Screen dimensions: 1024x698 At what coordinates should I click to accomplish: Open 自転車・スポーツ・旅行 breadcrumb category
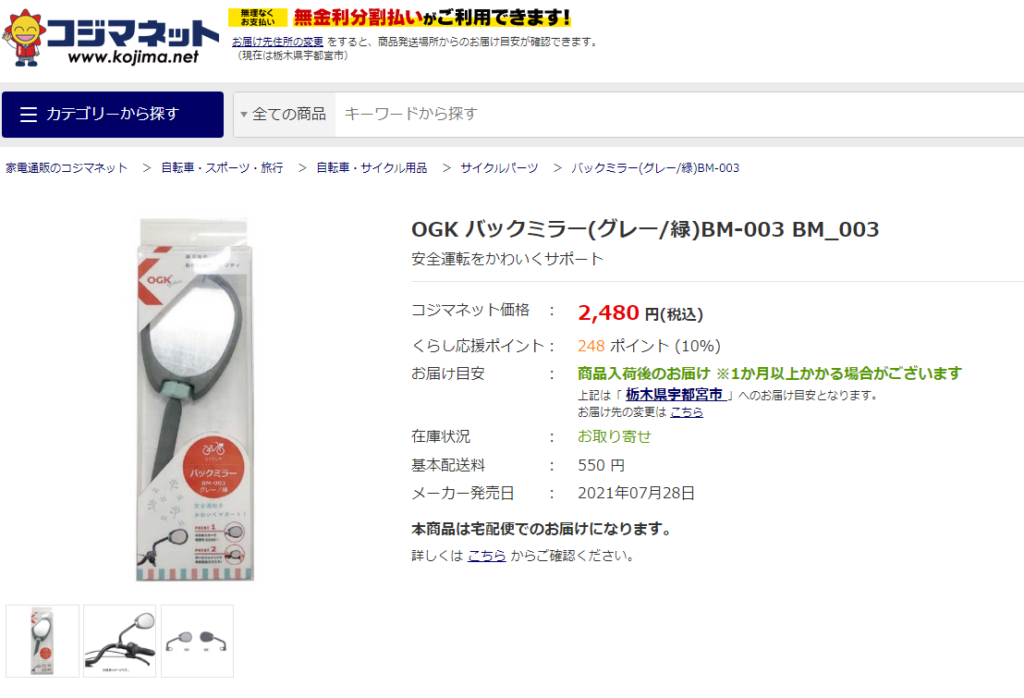point(222,168)
